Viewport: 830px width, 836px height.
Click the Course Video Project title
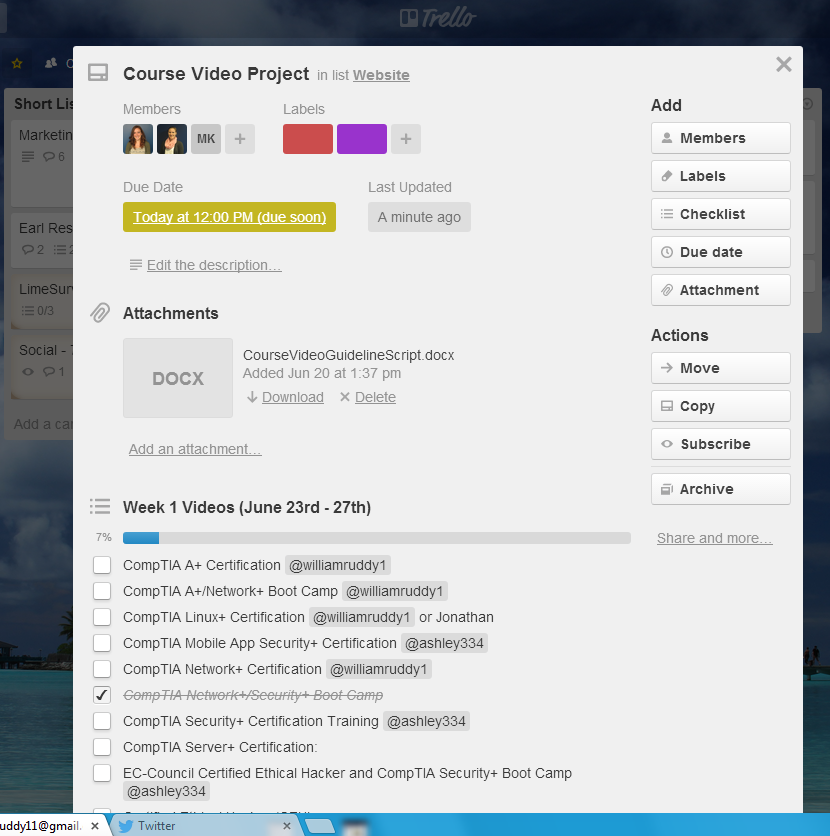[216, 74]
